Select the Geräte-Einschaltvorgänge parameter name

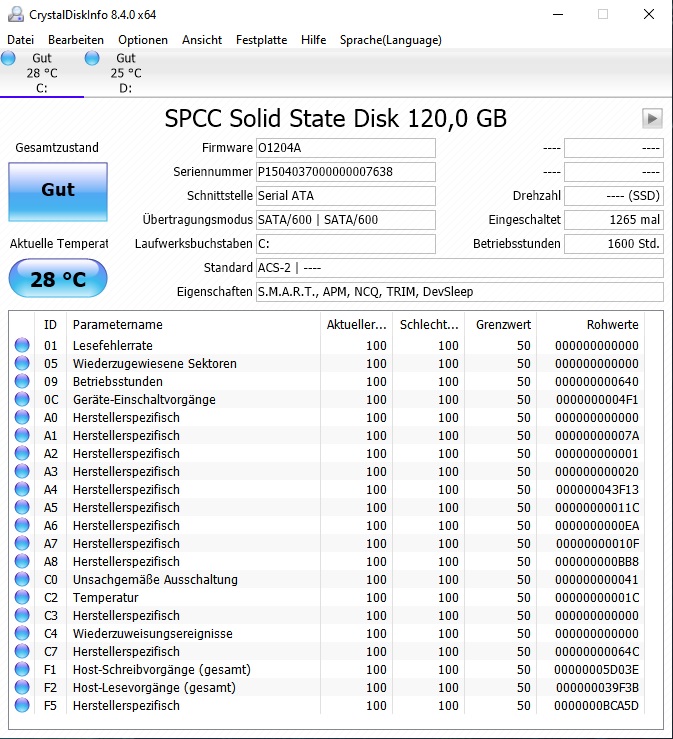(144, 400)
